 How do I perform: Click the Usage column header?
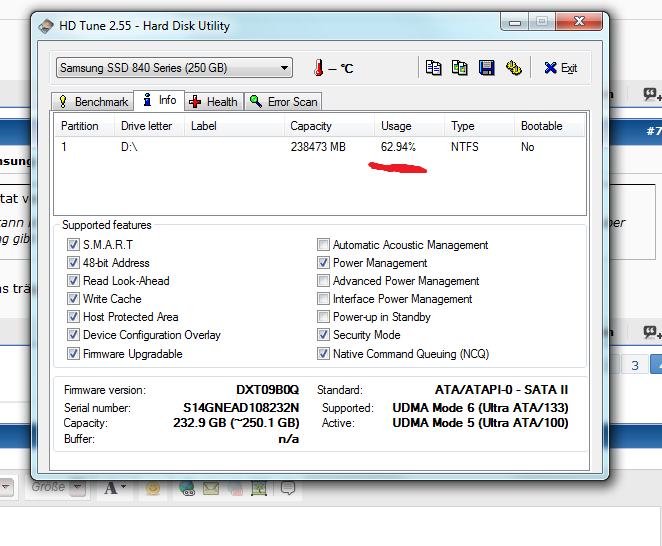point(410,126)
